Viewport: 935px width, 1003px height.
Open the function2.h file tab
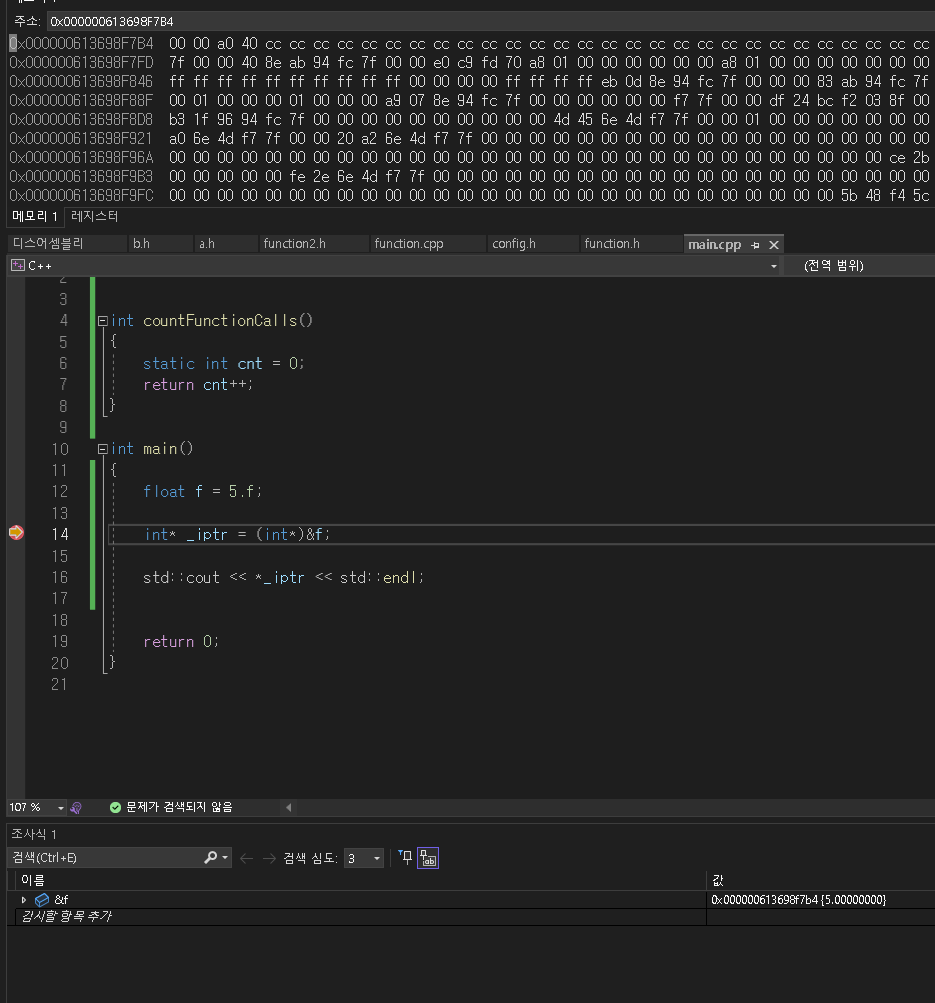(294, 244)
